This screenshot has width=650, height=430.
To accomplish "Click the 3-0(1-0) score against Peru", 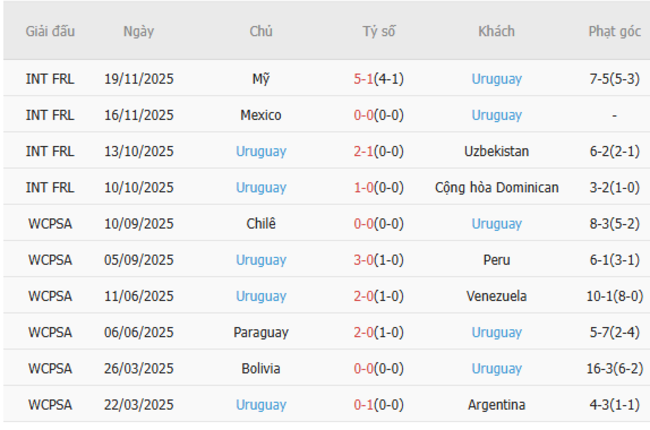I will [379, 260].
